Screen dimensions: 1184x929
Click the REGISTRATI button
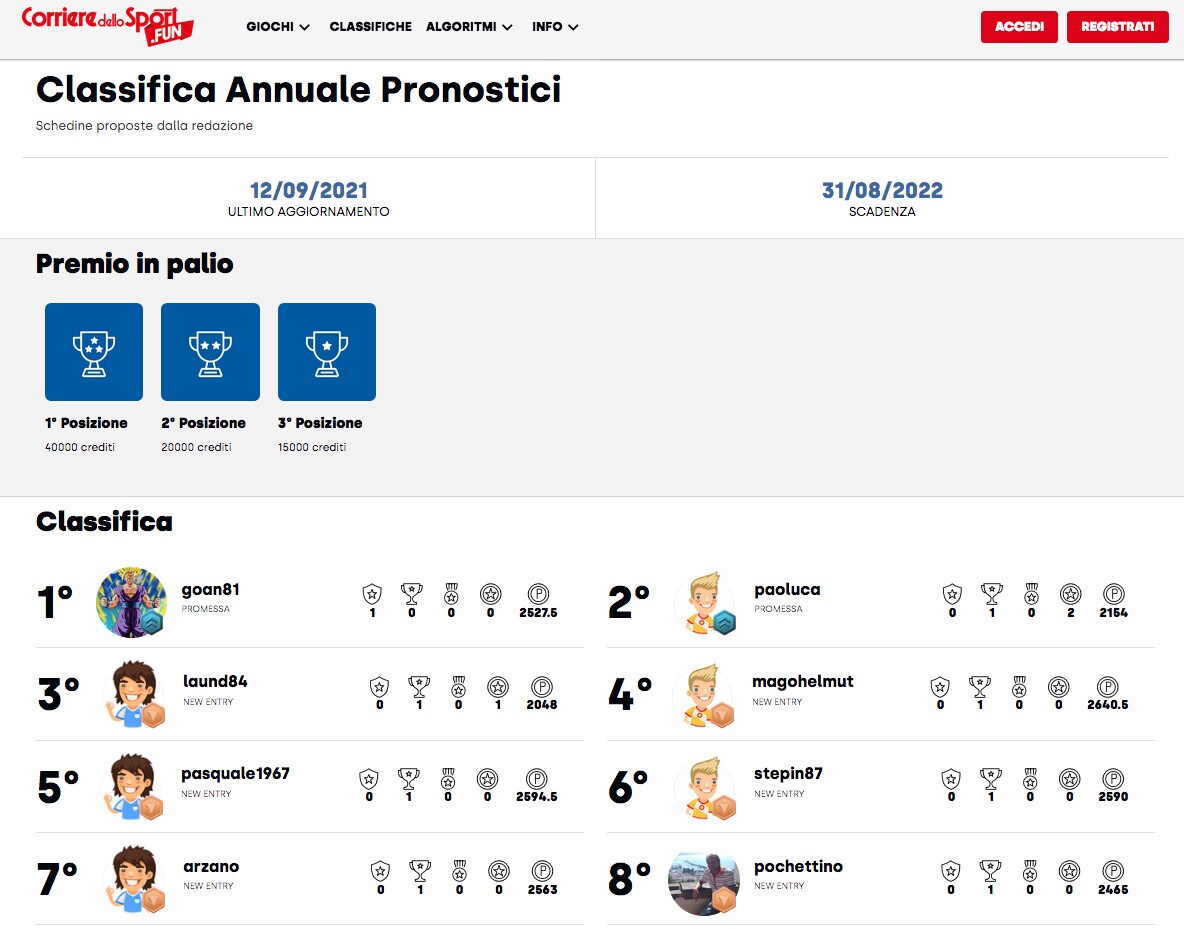coord(1118,26)
